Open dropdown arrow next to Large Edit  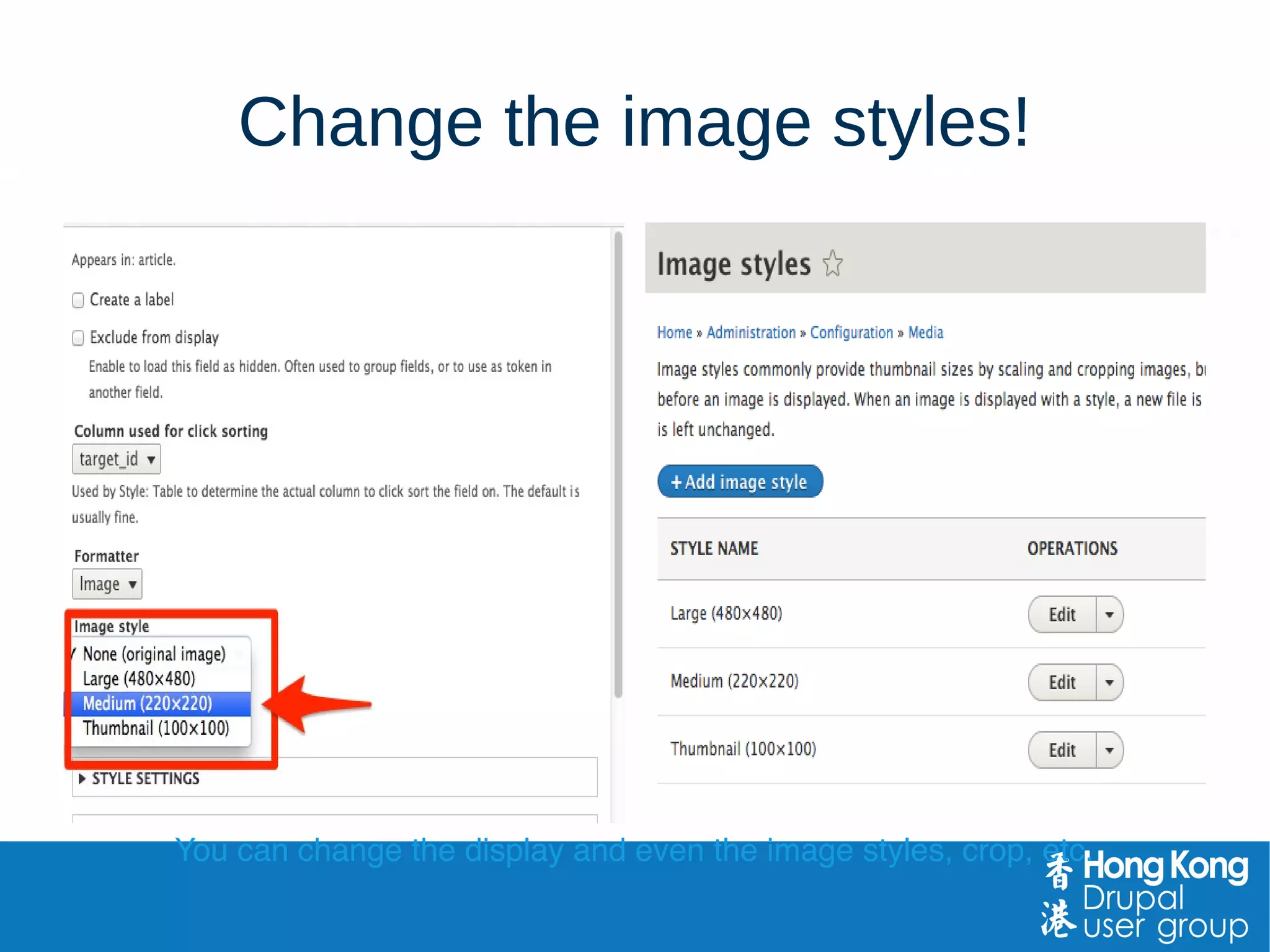[x=1109, y=615]
